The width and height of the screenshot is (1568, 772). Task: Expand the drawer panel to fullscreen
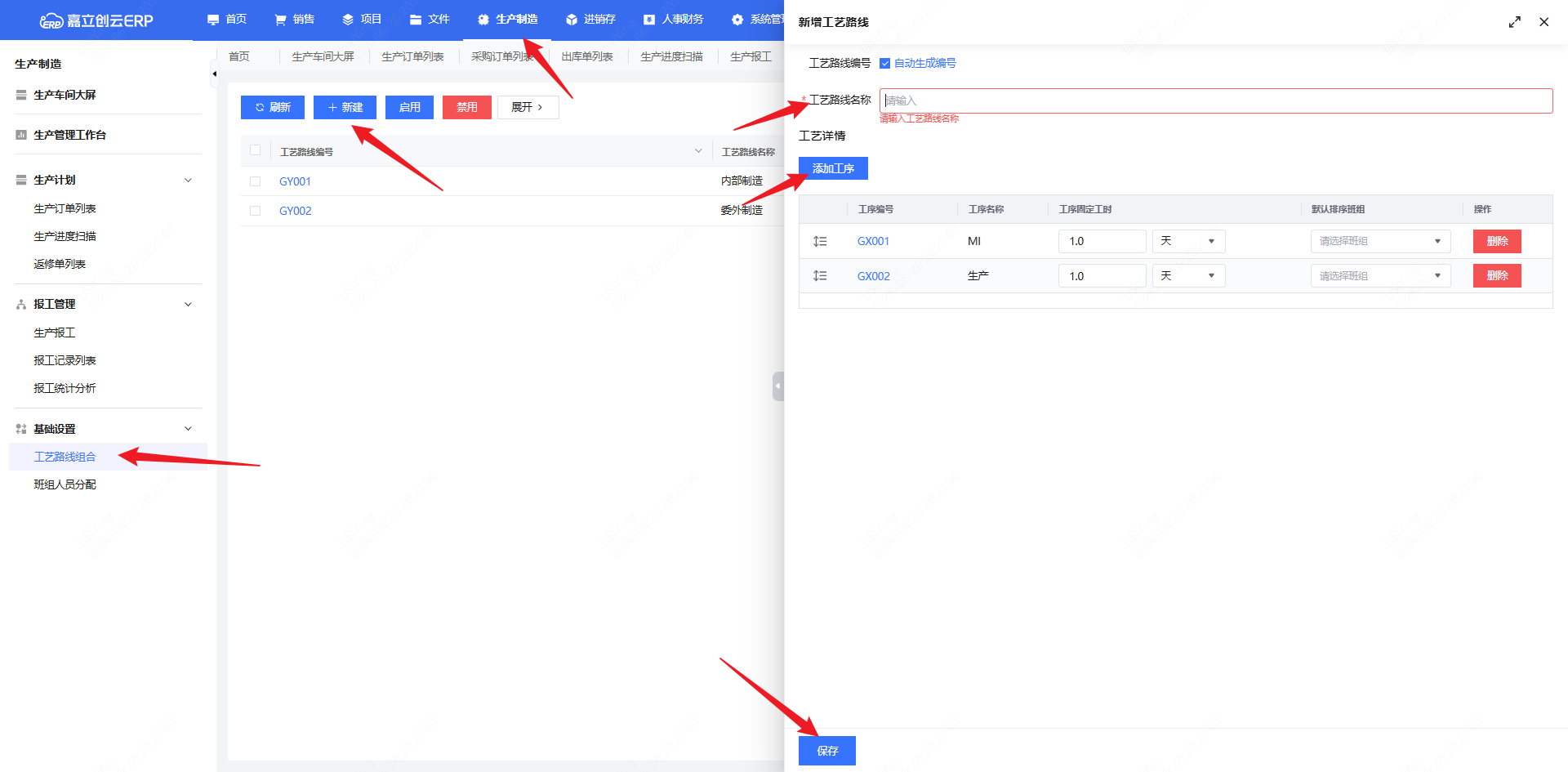tap(1514, 22)
